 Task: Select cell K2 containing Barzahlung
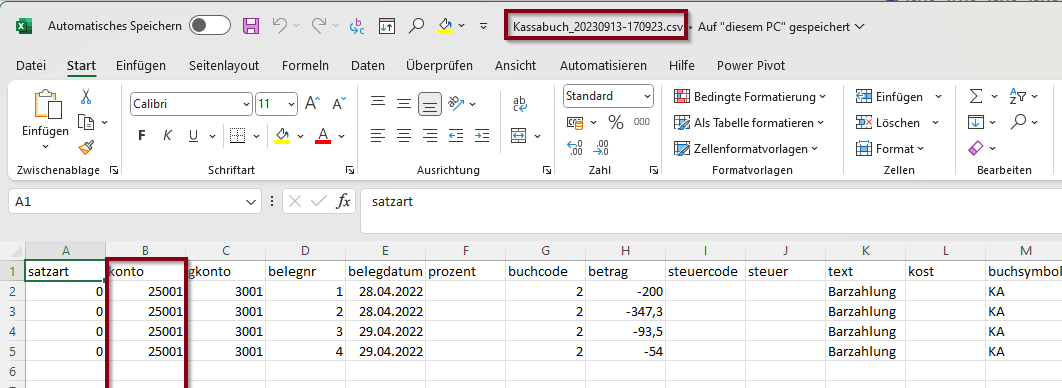866,292
